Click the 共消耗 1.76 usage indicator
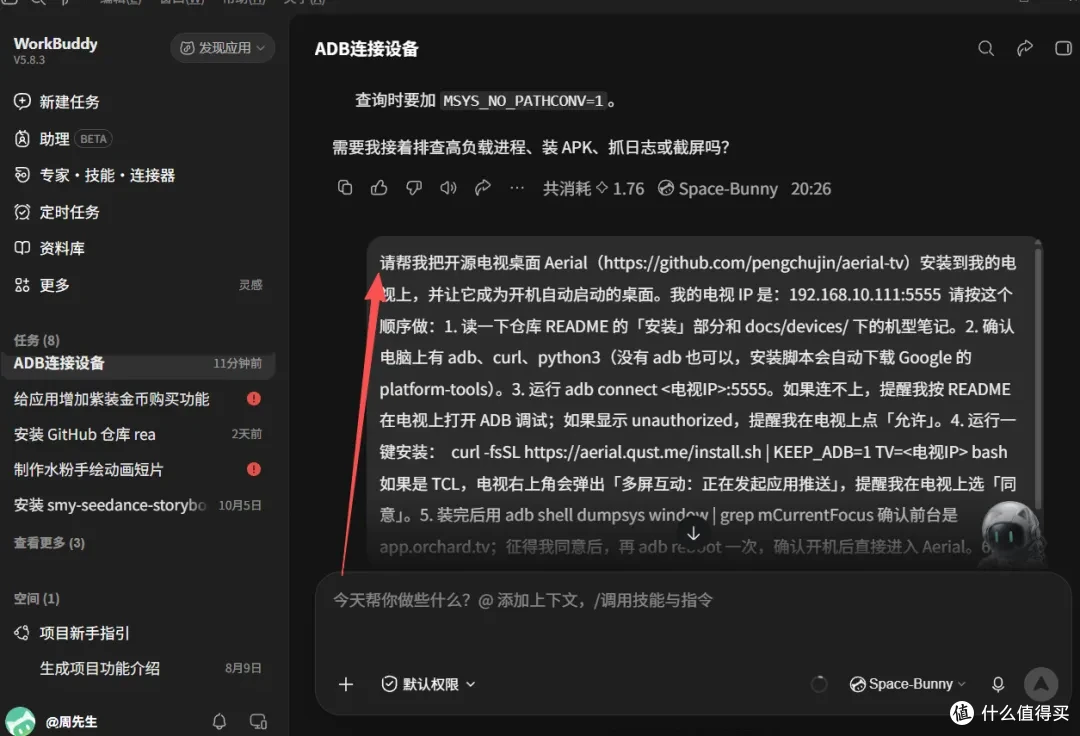This screenshot has height=736, width=1080. 593,189
